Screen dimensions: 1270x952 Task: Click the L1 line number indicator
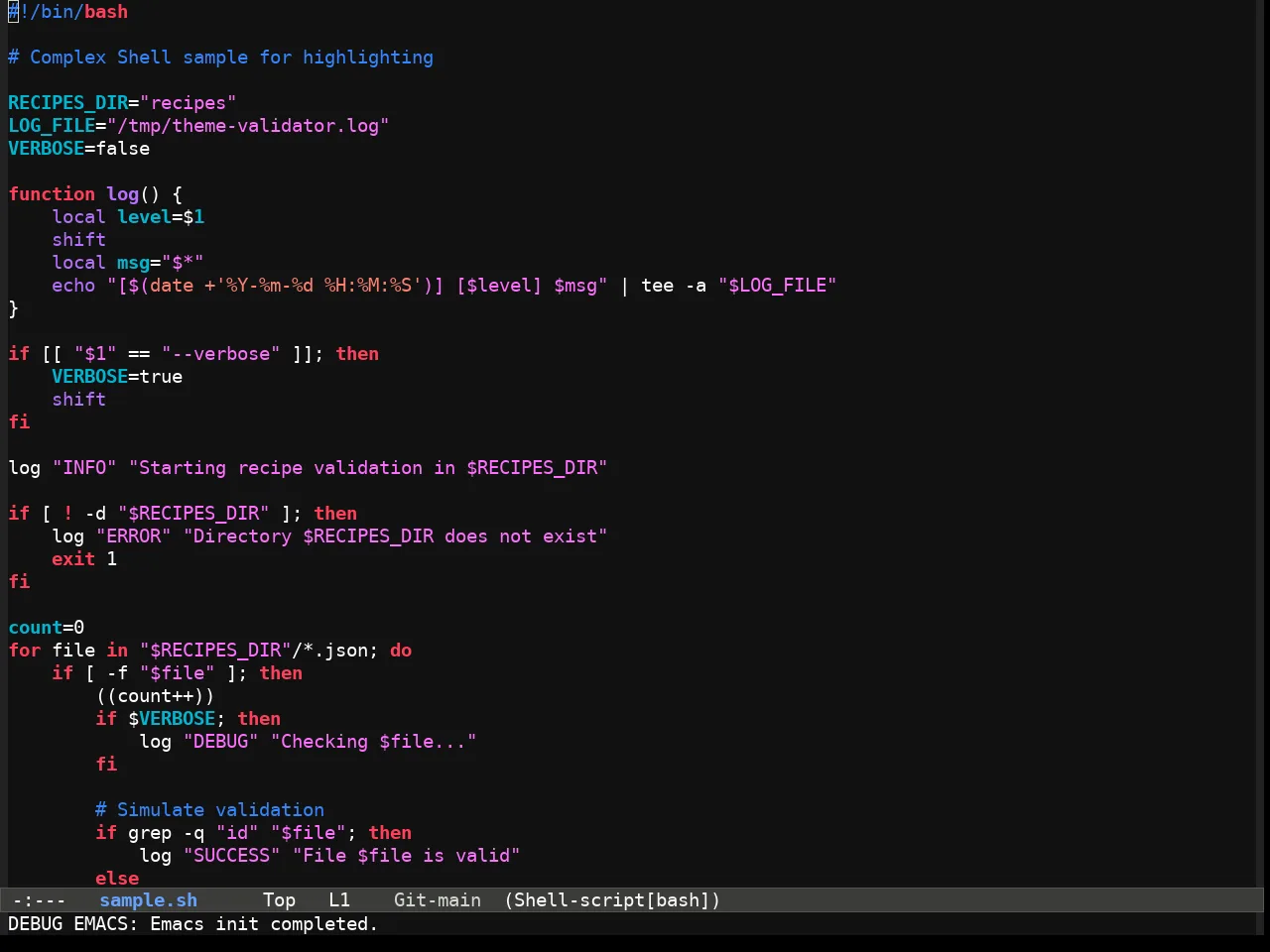pos(339,900)
